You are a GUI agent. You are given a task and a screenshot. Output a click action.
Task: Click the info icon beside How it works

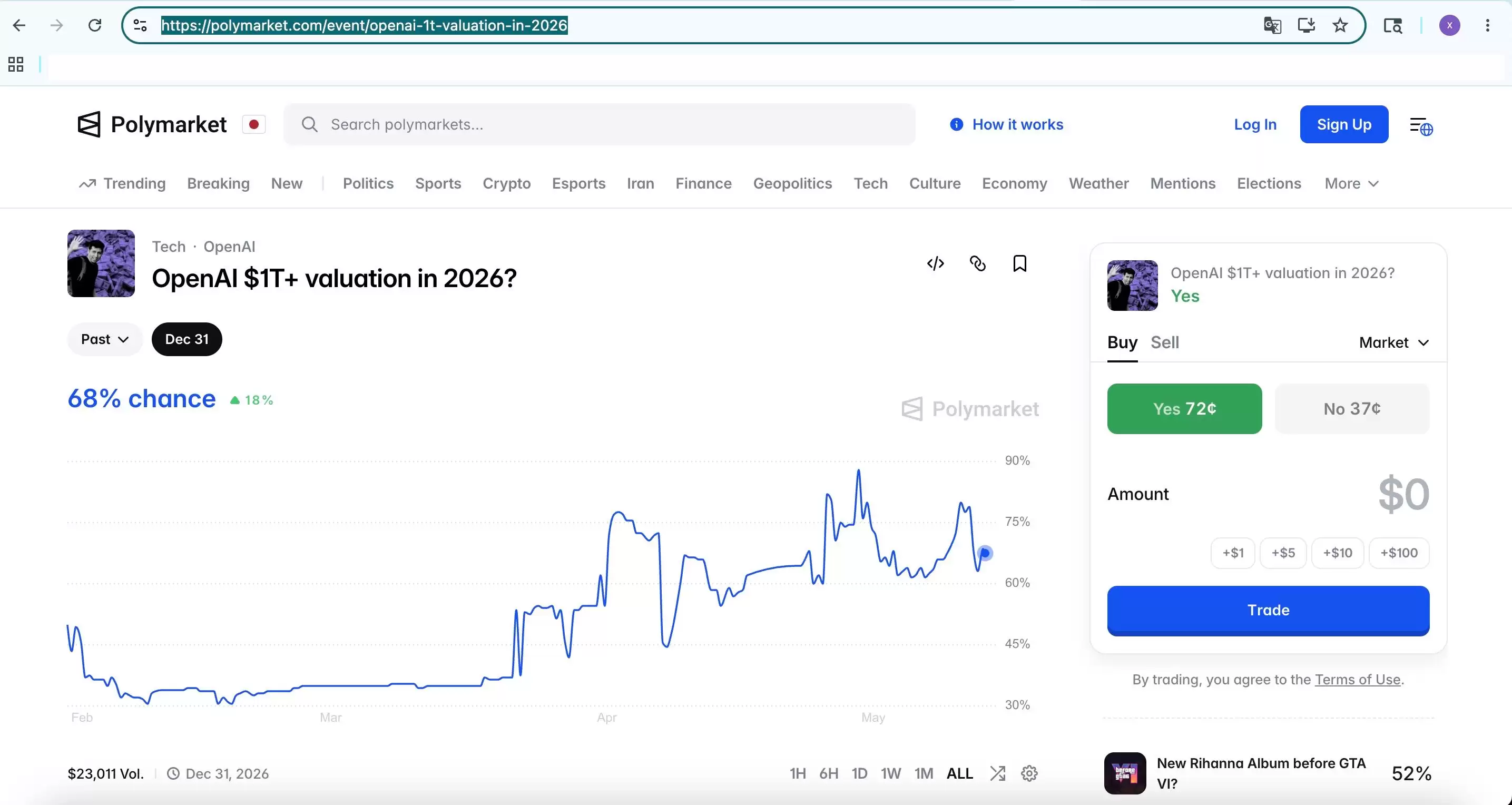(956, 124)
